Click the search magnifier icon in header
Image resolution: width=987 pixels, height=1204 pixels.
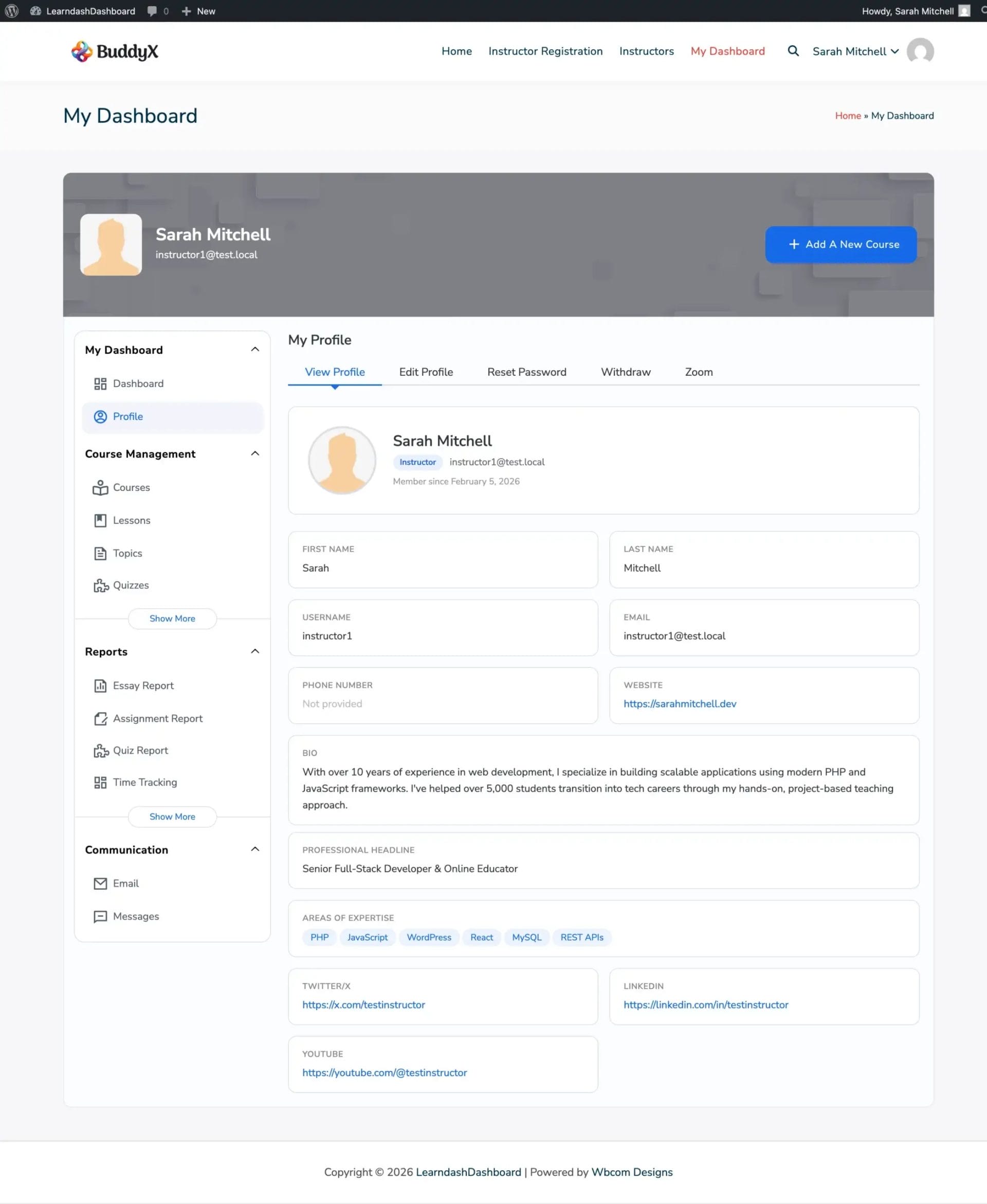793,51
